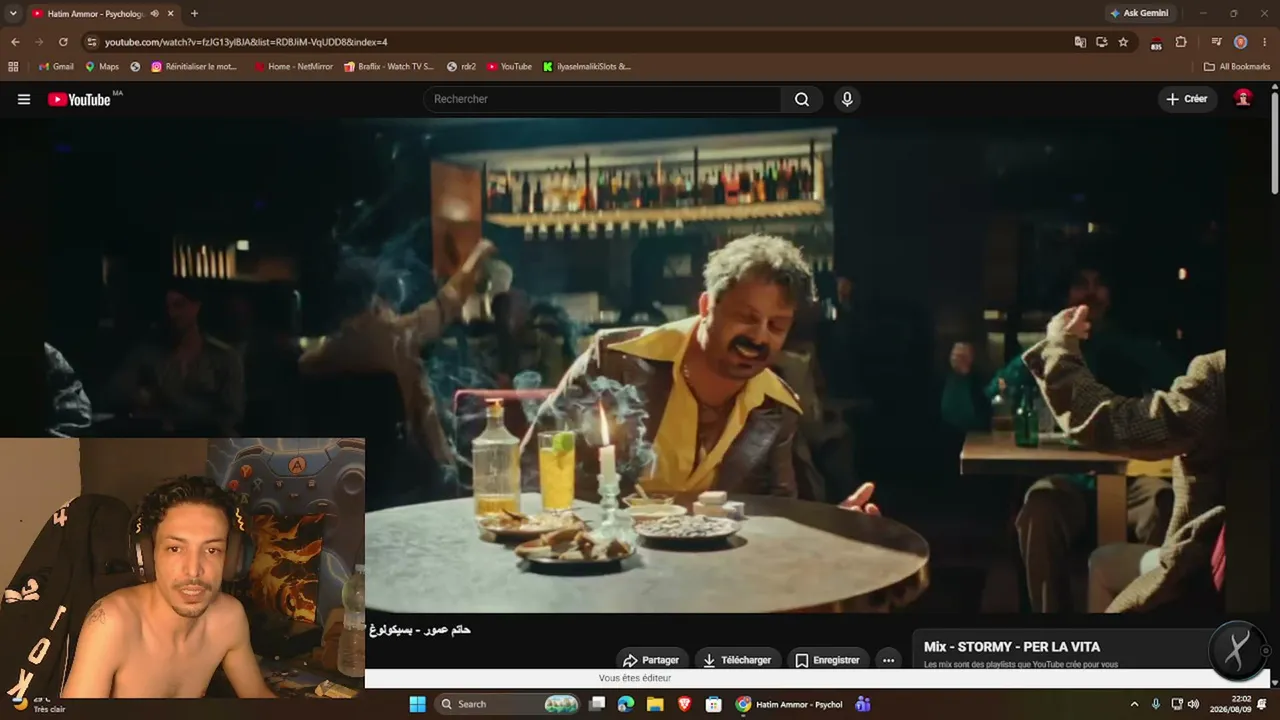1280x720 pixels.
Task: Click the Ask Gemini button
Action: pos(1139,13)
